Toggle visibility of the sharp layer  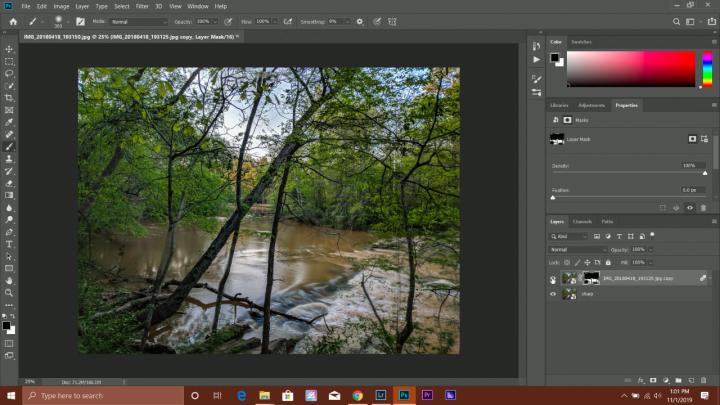[x=553, y=294]
